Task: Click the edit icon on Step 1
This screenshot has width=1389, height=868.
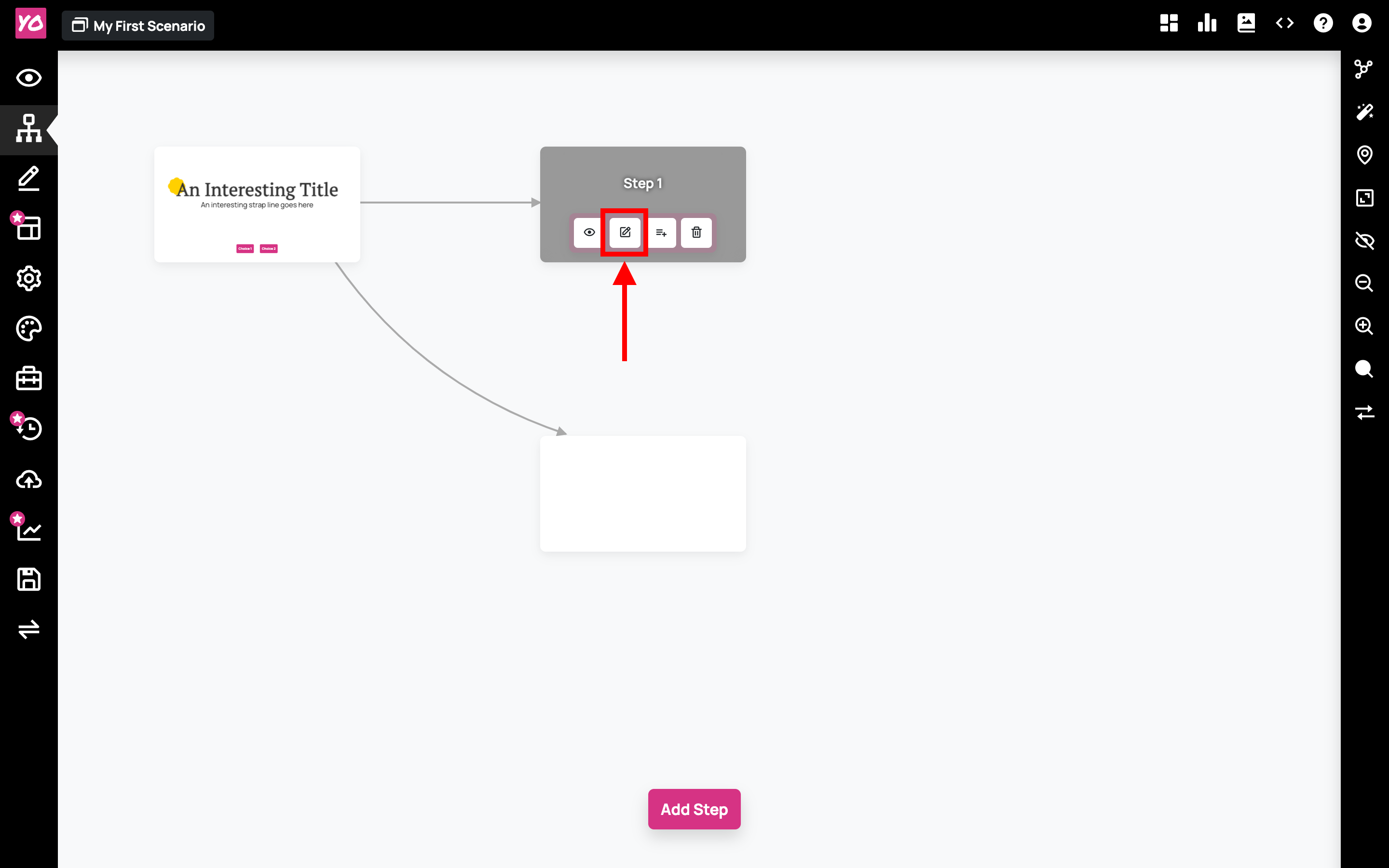Action: [x=625, y=232]
